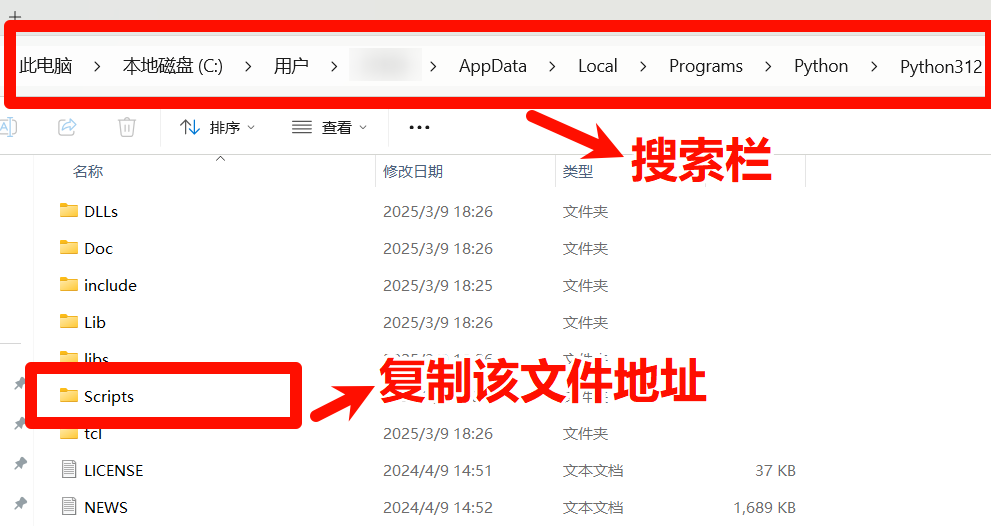Click the Local breadcrumb segment
This screenshot has width=991, height=526.
(598, 67)
